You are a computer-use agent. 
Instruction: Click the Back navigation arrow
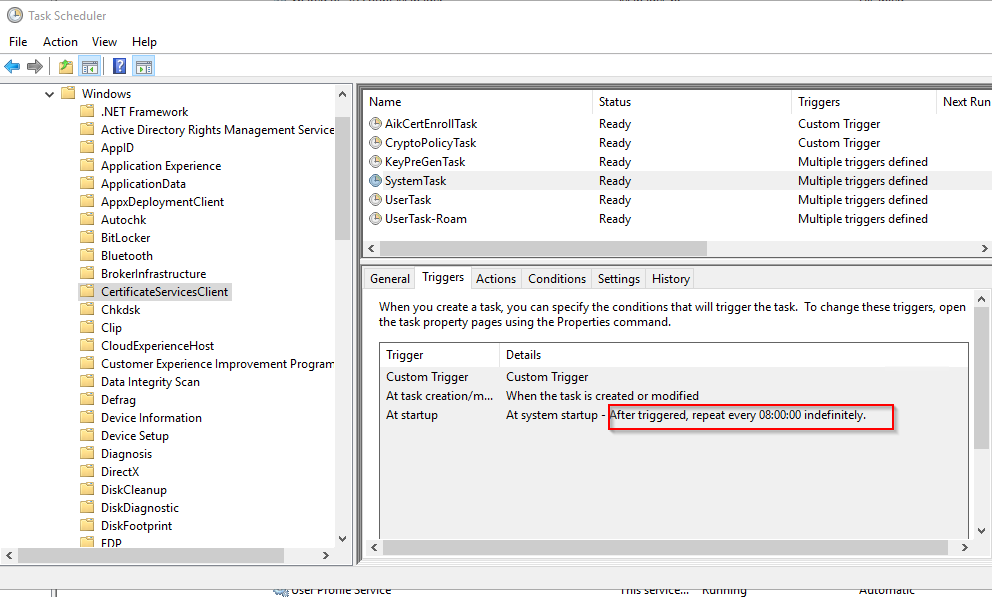12,66
